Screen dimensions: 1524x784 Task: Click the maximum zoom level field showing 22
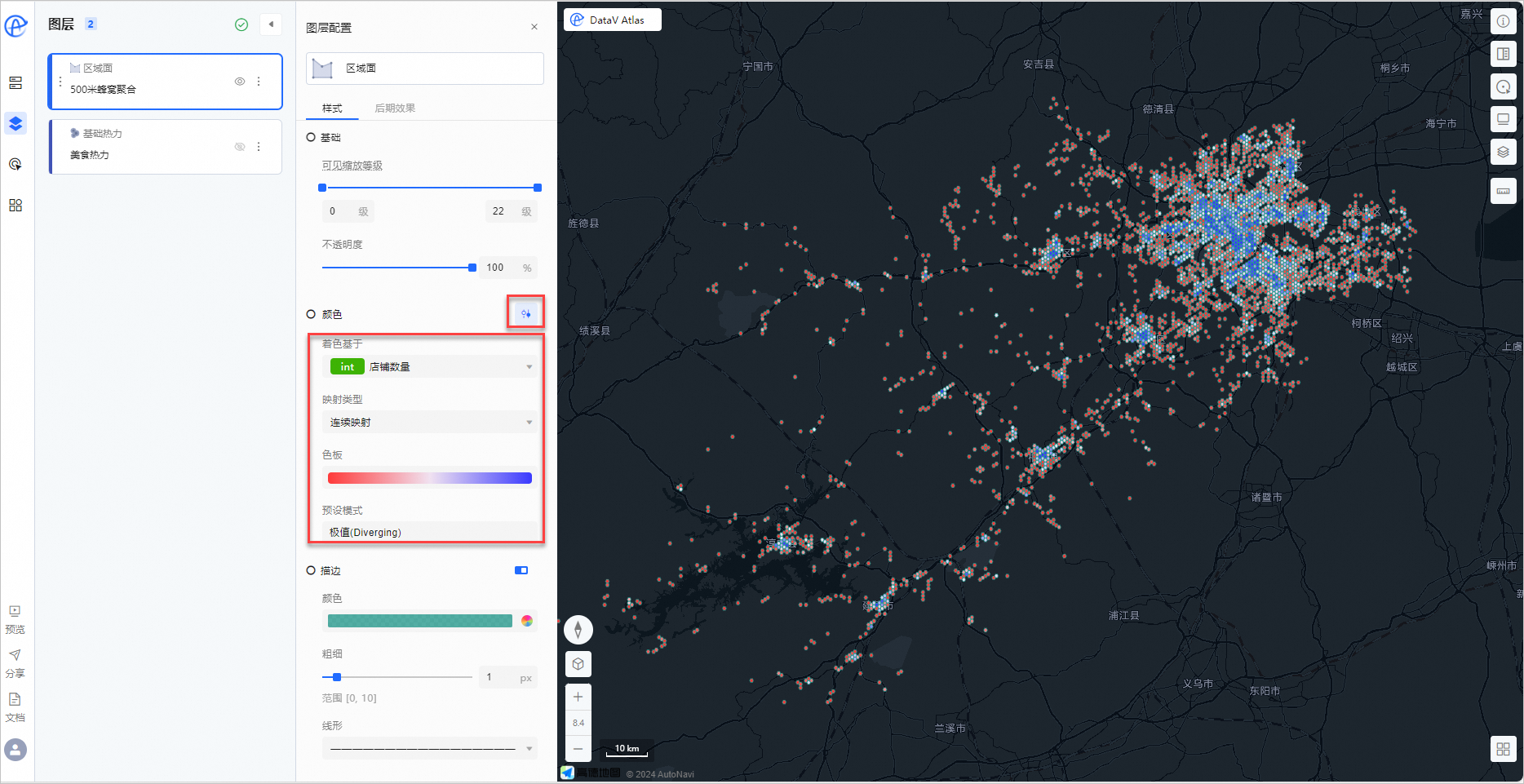[512, 211]
